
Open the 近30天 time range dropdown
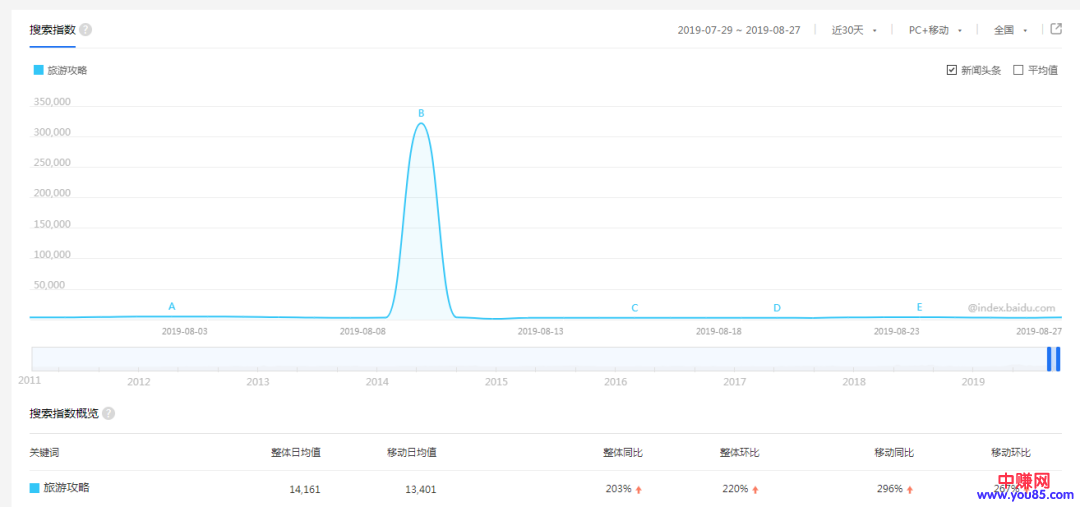(853, 30)
